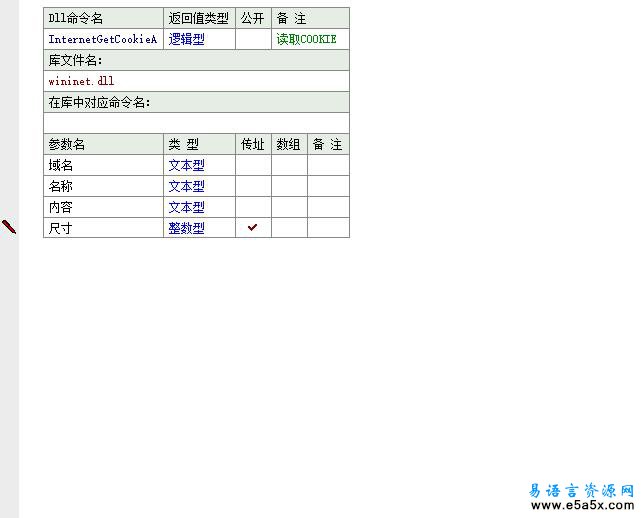The image size is (643, 518).
Task: Select the 尺寸 parameter name cell
Action: coord(103,228)
